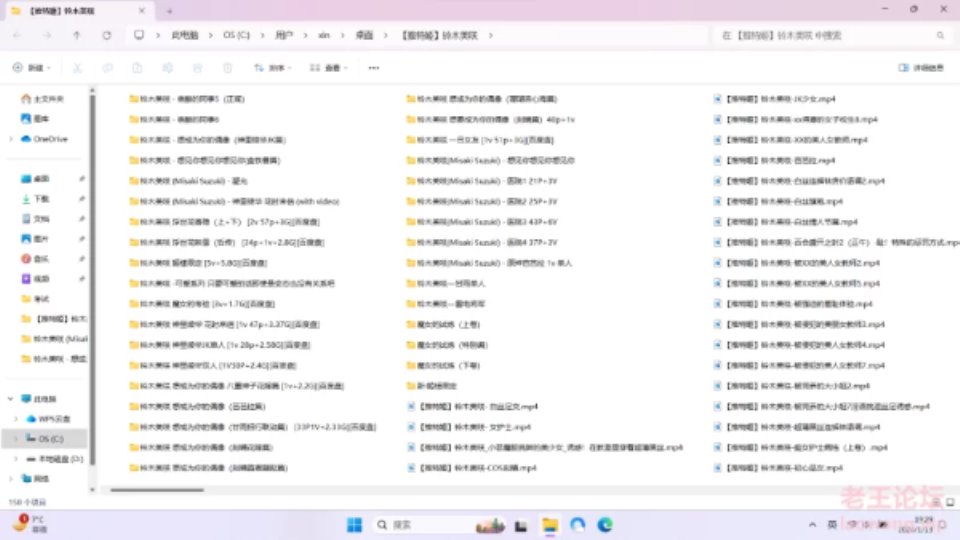Switch to details view via status bar

937,502
